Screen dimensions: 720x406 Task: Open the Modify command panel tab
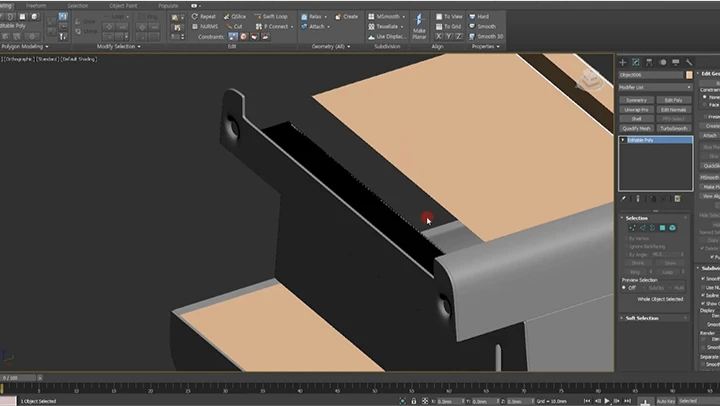tap(636, 62)
